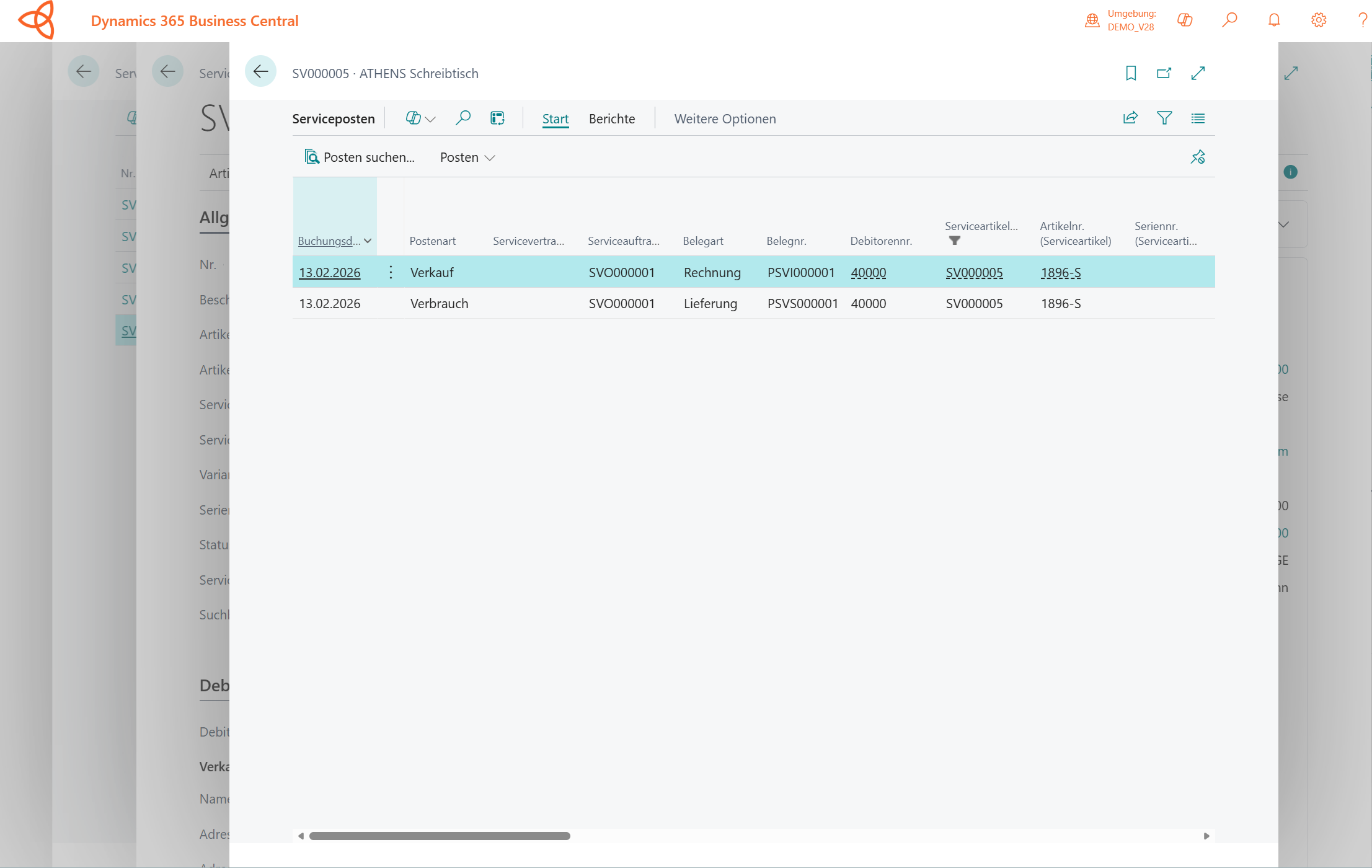Screen dimensions: 1372x868
Task: Click Belegnr. PSVI000001 cell
Action: pos(801,273)
